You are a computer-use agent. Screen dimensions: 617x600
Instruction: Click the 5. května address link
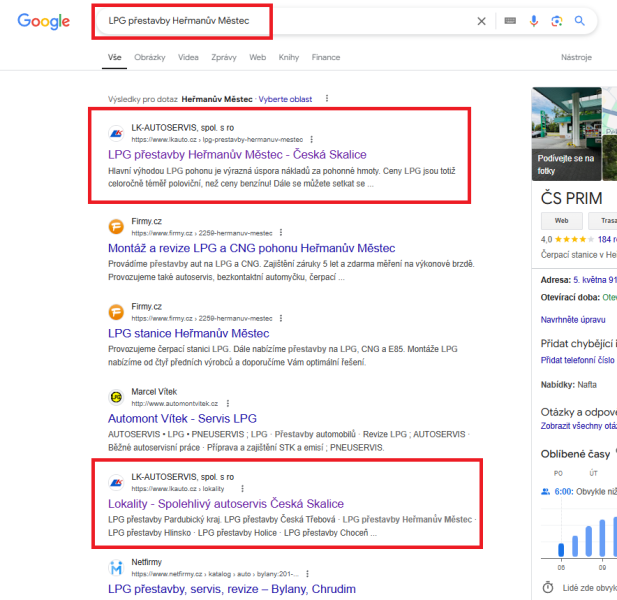[595, 280]
